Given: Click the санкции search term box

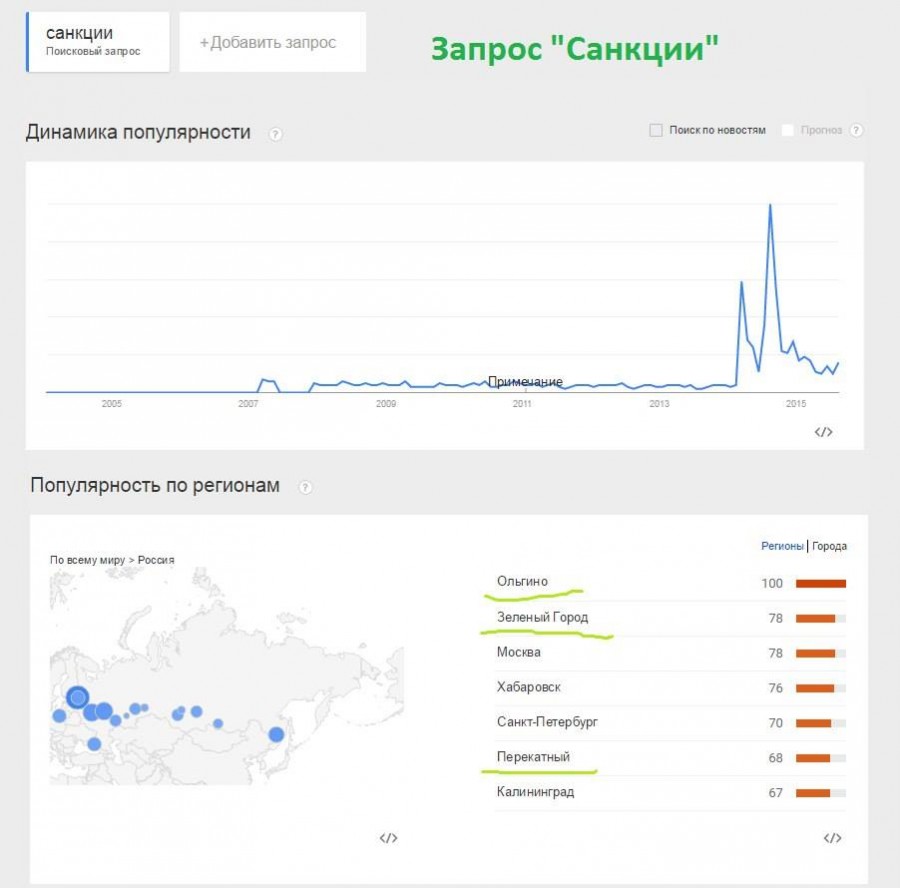Looking at the screenshot, I should pyautogui.click(x=98, y=41).
